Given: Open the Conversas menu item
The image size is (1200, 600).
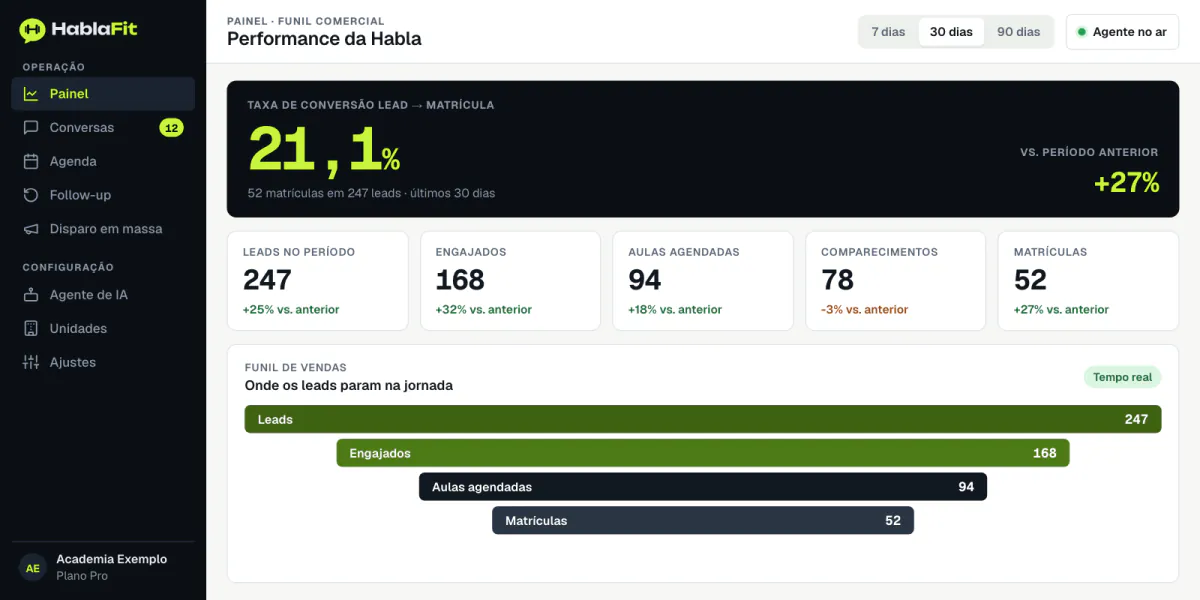Looking at the screenshot, I should 103,128.
